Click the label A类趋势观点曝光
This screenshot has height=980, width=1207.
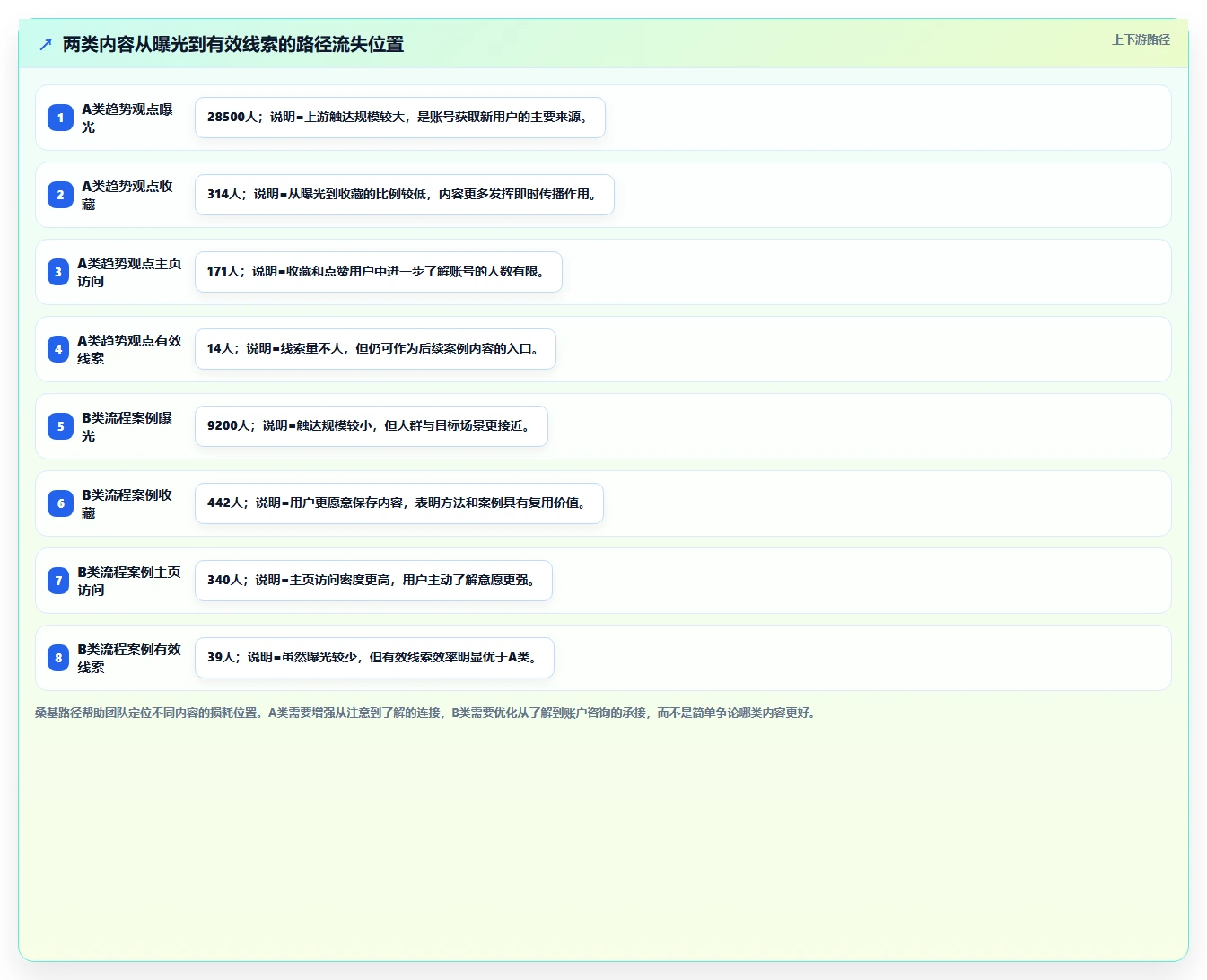(127, 118)
